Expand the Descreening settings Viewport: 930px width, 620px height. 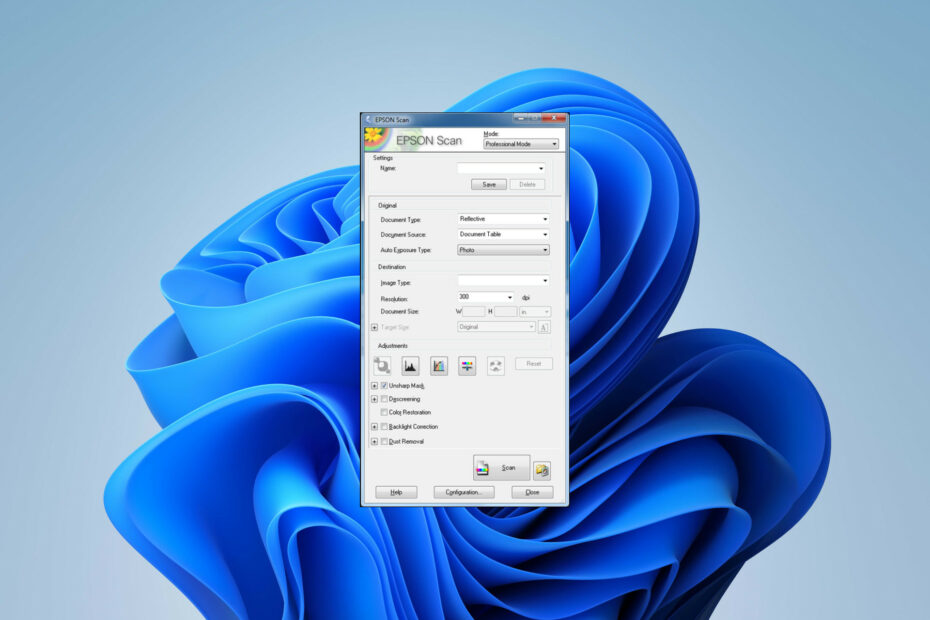coord(374,399)
